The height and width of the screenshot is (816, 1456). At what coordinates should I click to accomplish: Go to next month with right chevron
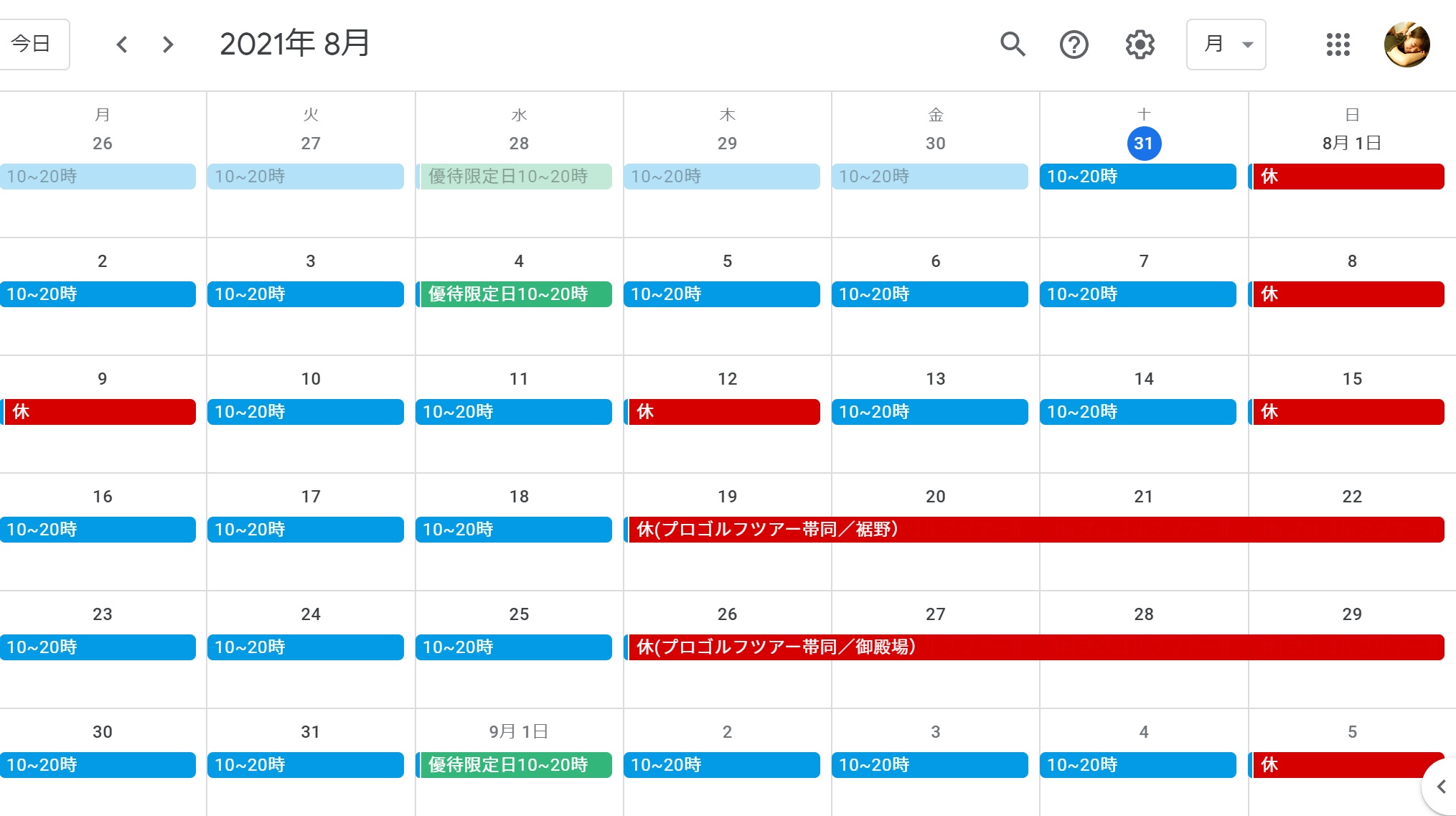(x=168, y=44)
